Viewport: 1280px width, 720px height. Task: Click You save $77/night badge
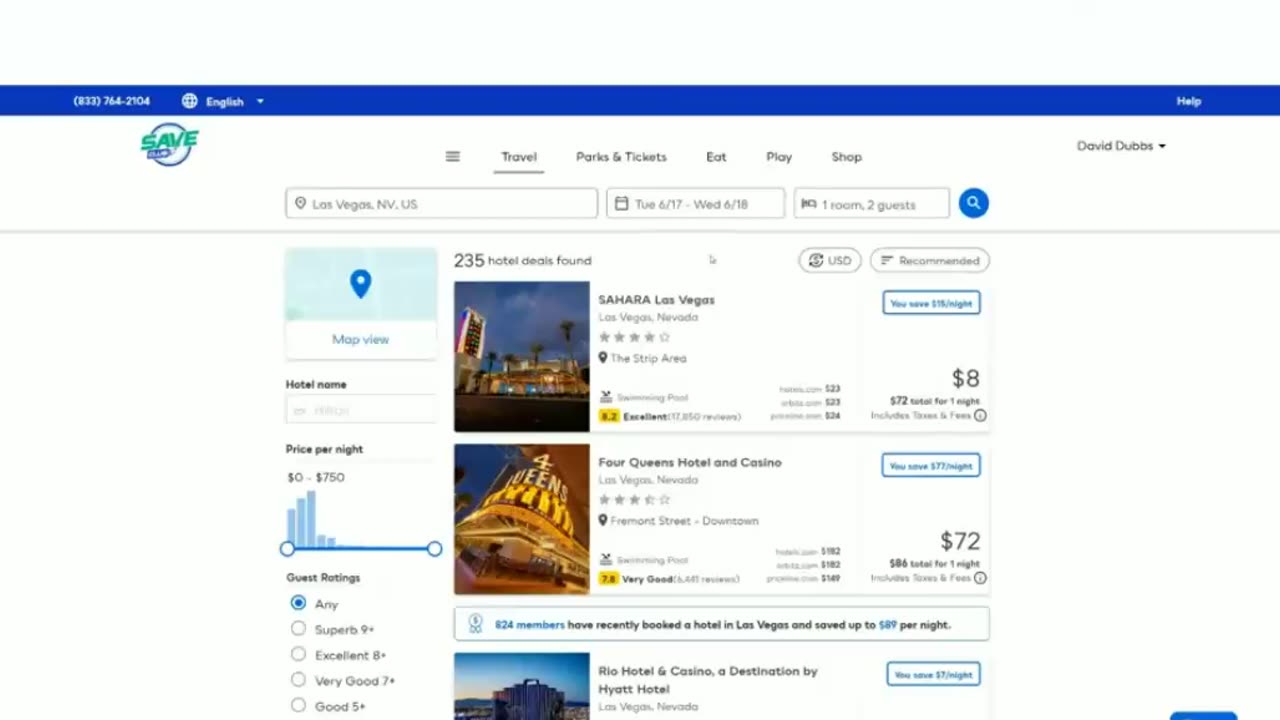coord(931,466)
